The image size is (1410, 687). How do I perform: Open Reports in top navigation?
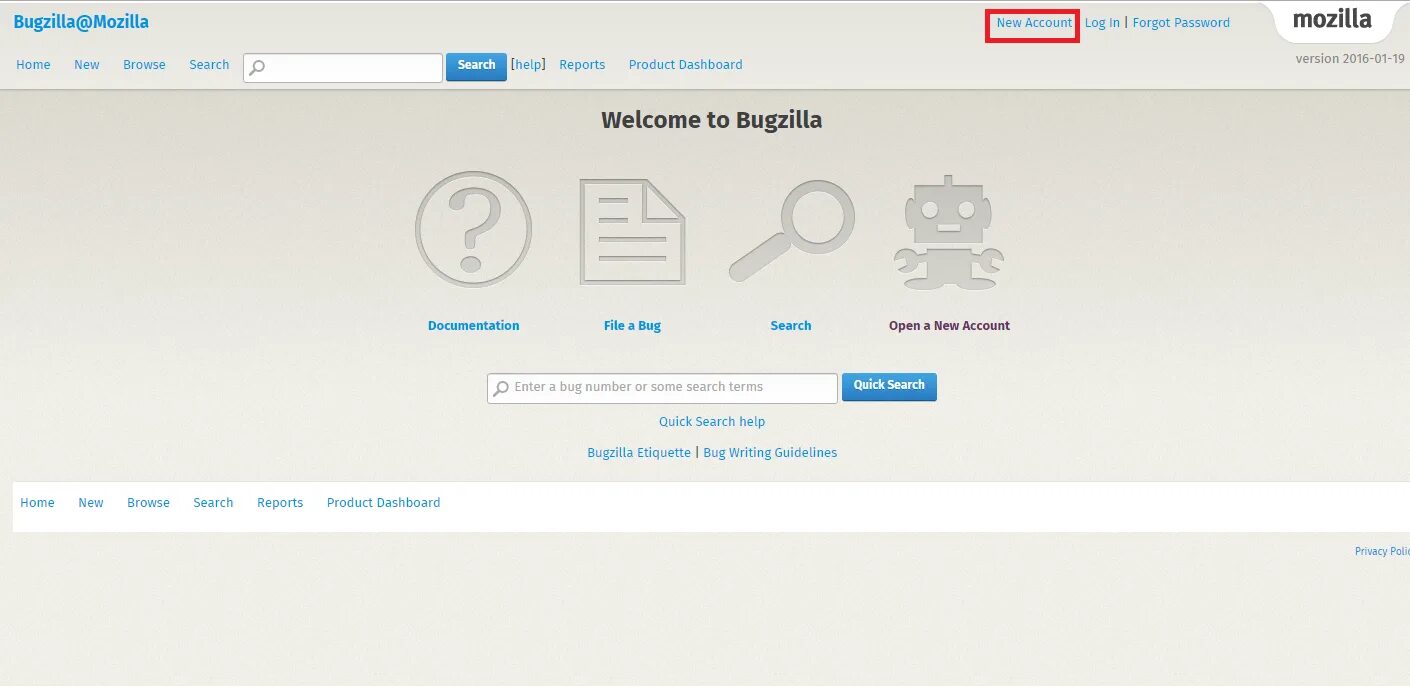click(582, 65)
